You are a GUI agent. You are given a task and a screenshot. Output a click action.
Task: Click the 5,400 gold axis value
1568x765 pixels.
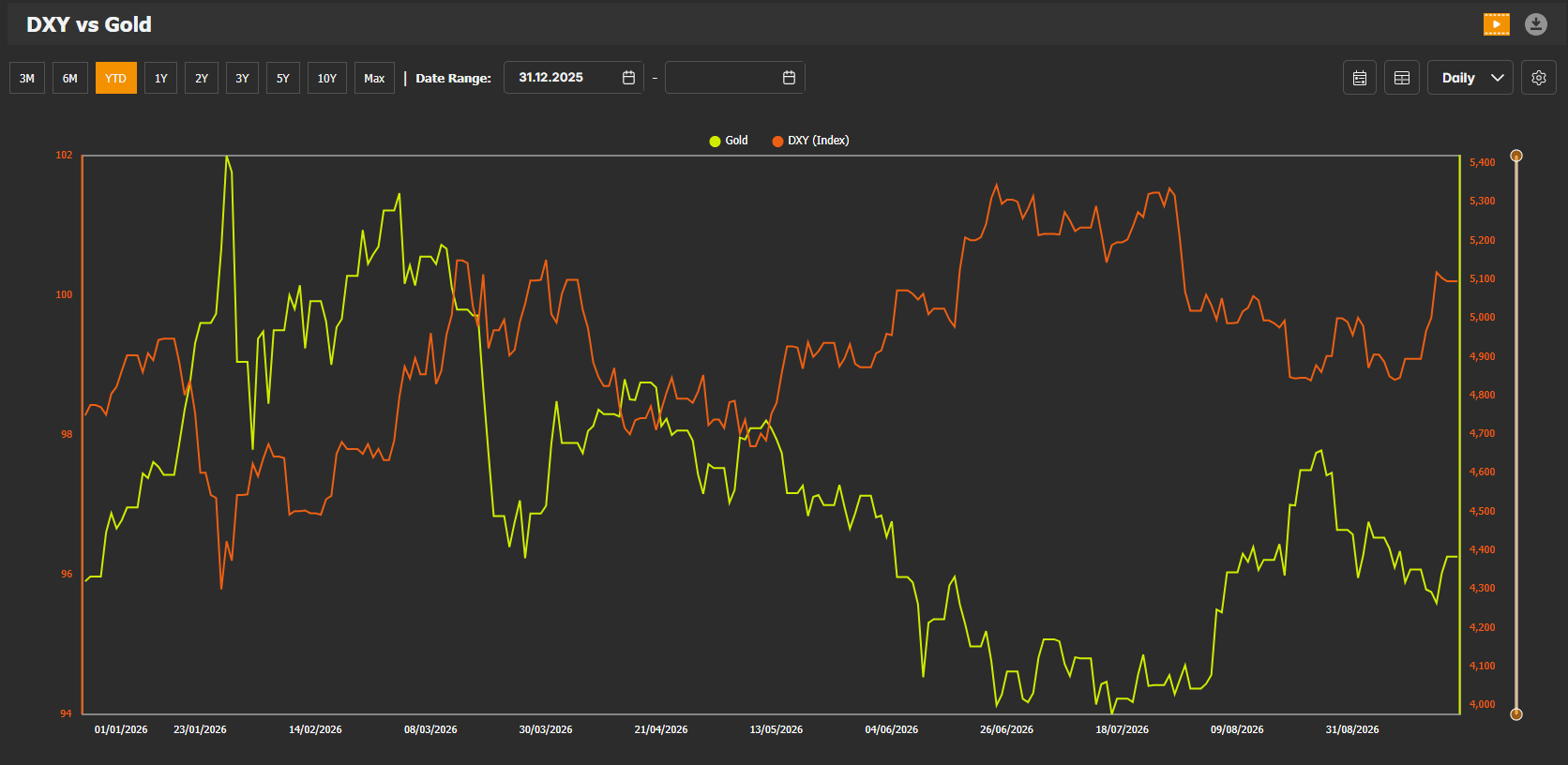point(1483,162)
